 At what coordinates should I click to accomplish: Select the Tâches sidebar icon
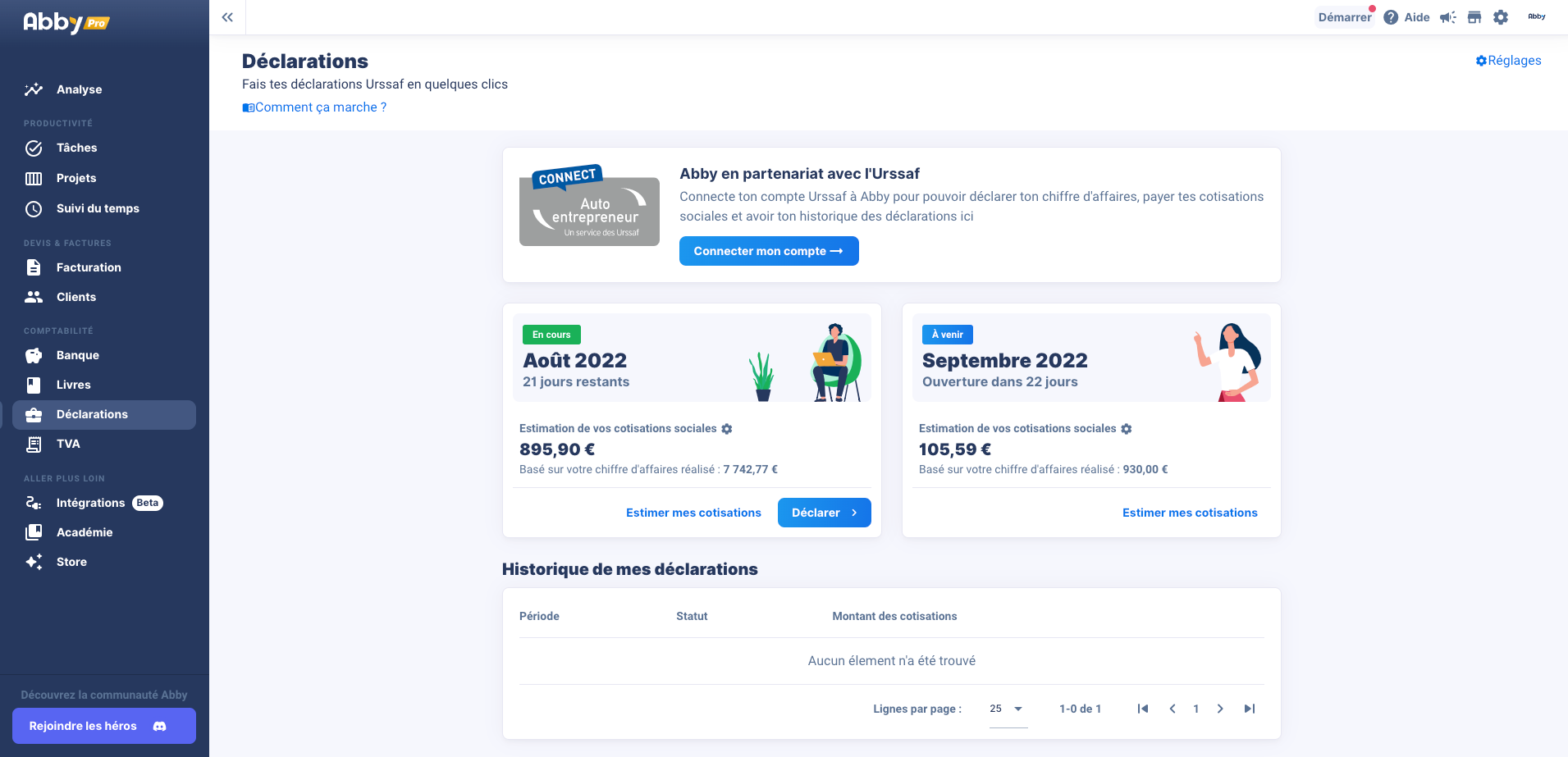pyautogui.click(x=77, y=148)
